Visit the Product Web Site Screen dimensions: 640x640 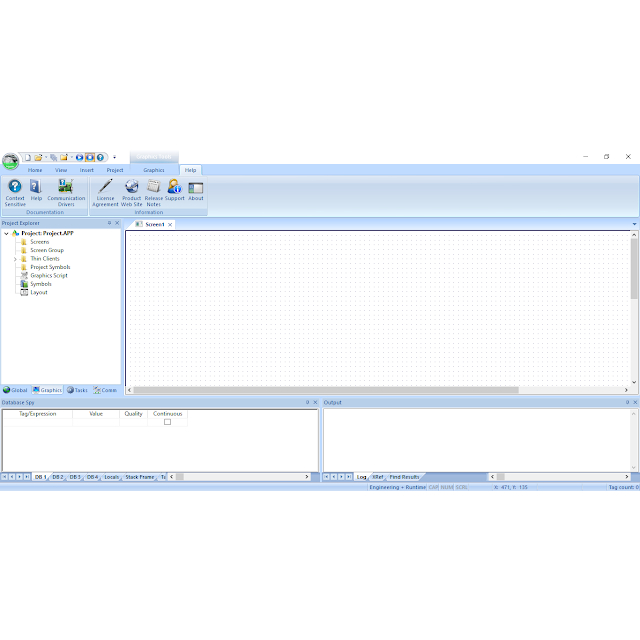tap(131, 193)
